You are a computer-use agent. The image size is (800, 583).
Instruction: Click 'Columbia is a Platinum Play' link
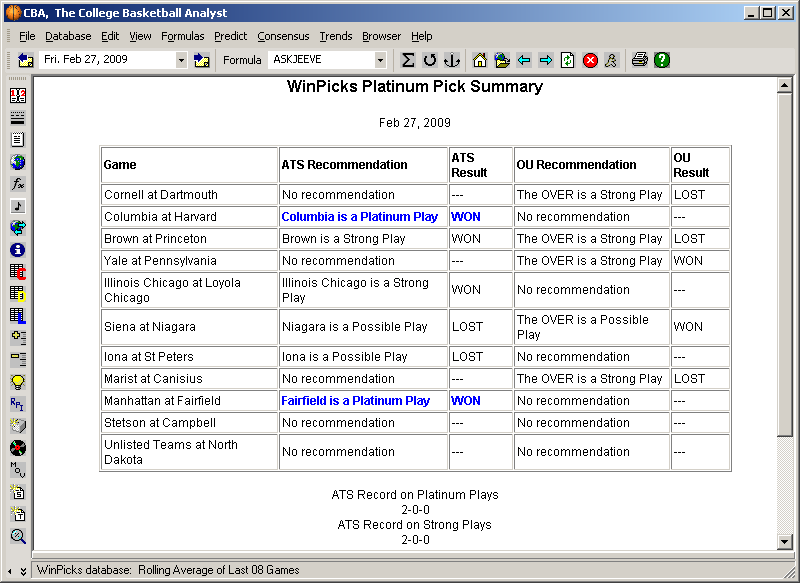[360, 217]
